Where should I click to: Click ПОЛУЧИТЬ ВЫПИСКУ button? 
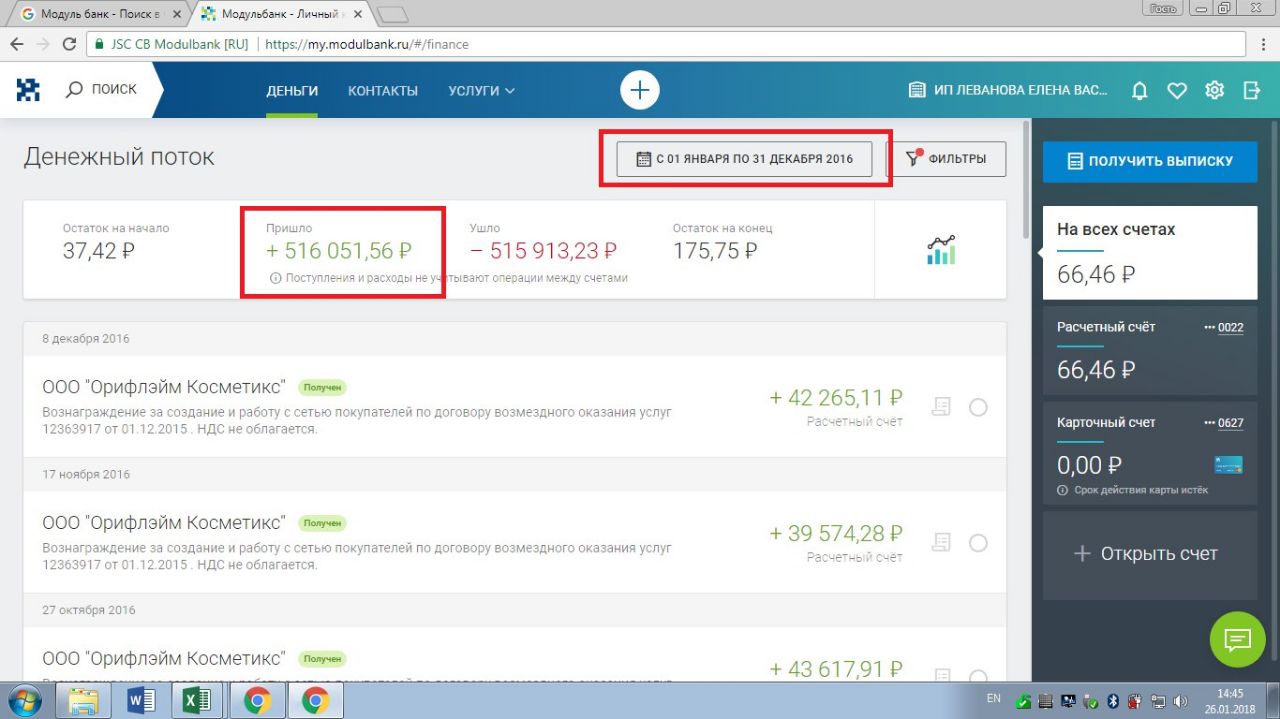1150,160
